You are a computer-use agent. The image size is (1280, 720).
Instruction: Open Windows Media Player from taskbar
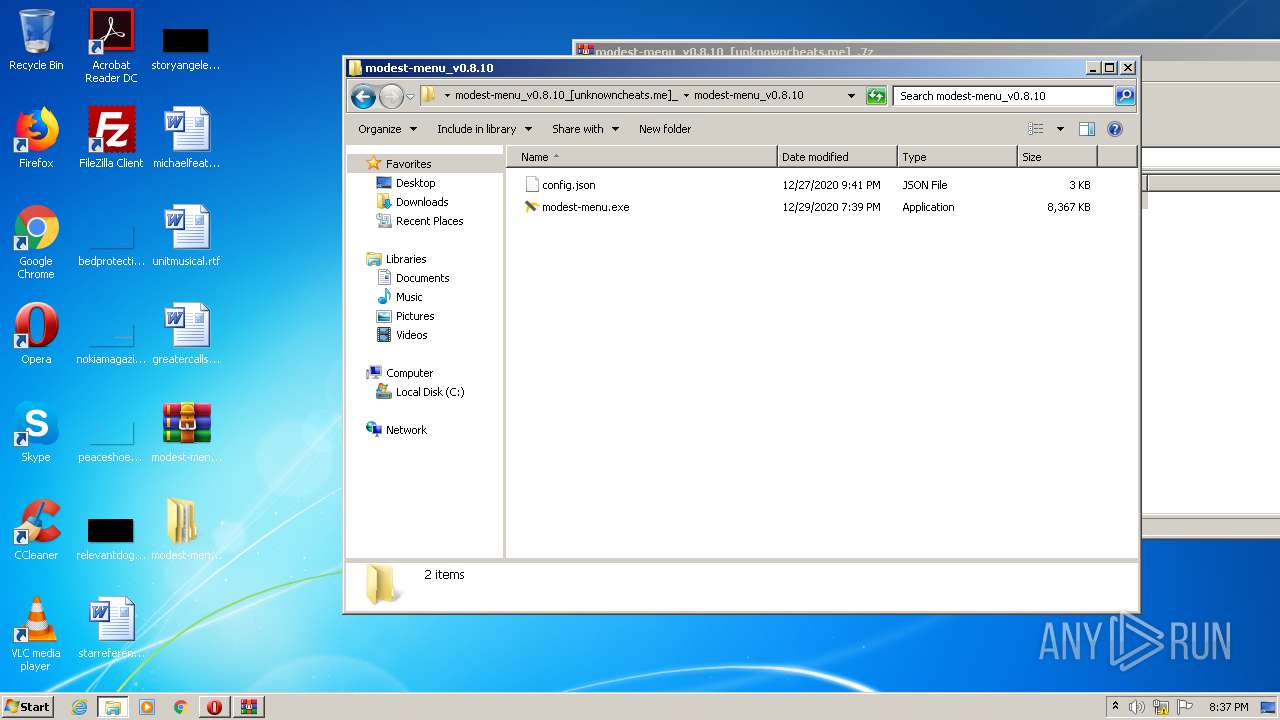[x=147, y=707]
